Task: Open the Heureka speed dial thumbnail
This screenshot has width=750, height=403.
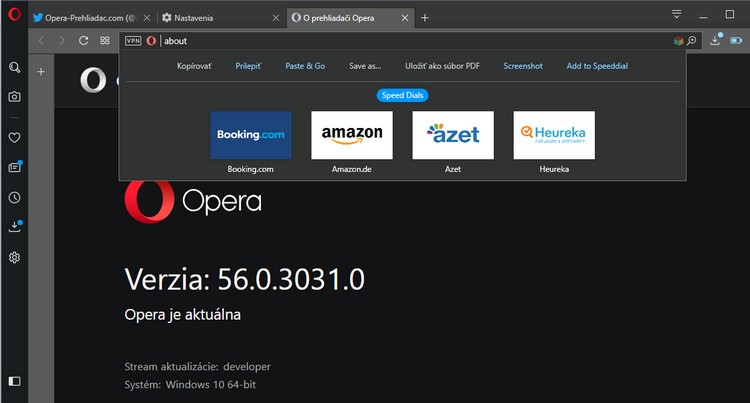Action: point(554,135)
